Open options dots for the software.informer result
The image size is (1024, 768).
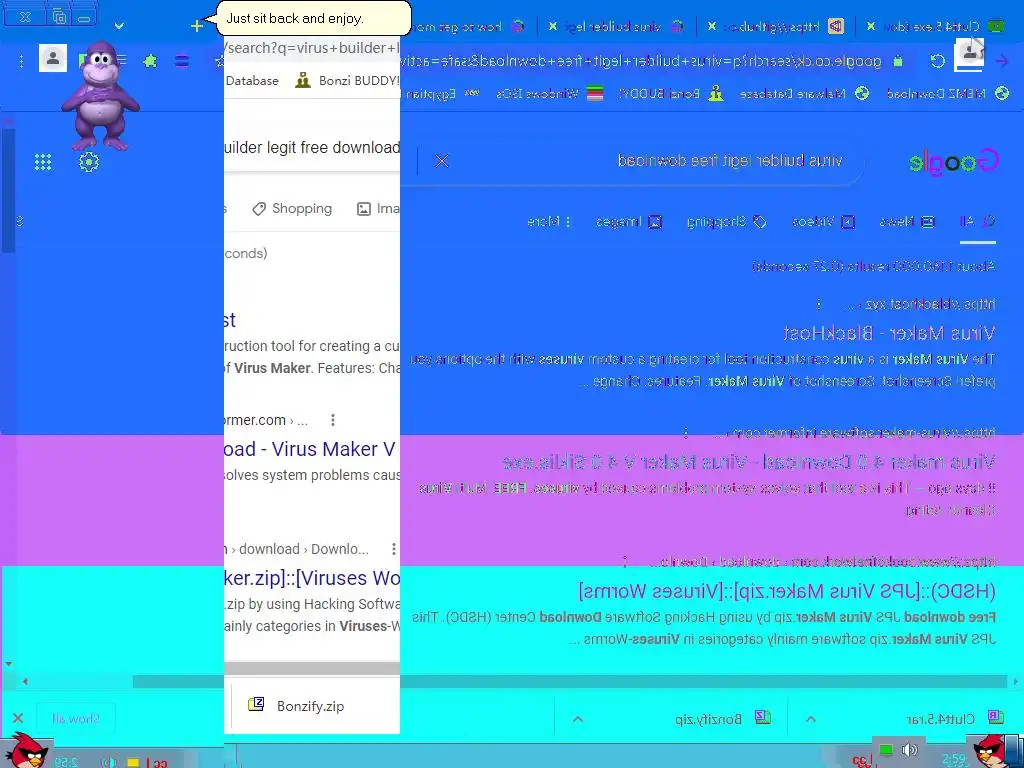pyautogui.click(x=685, y=432)
